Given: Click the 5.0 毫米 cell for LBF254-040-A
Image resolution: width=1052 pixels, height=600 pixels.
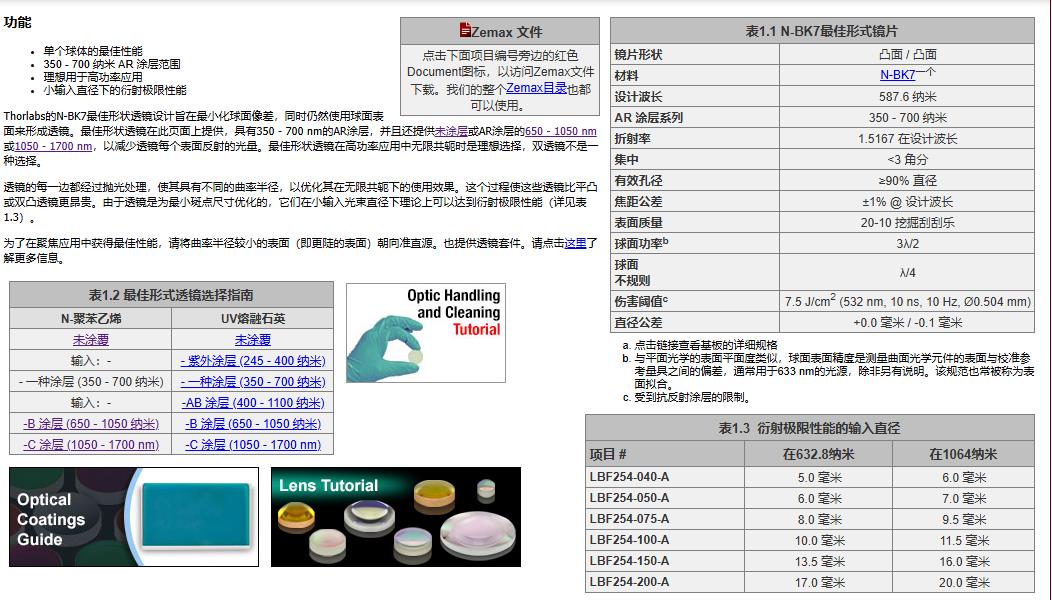Looking at the screenshot, I should pyautogui.click(x=819, y=478).
